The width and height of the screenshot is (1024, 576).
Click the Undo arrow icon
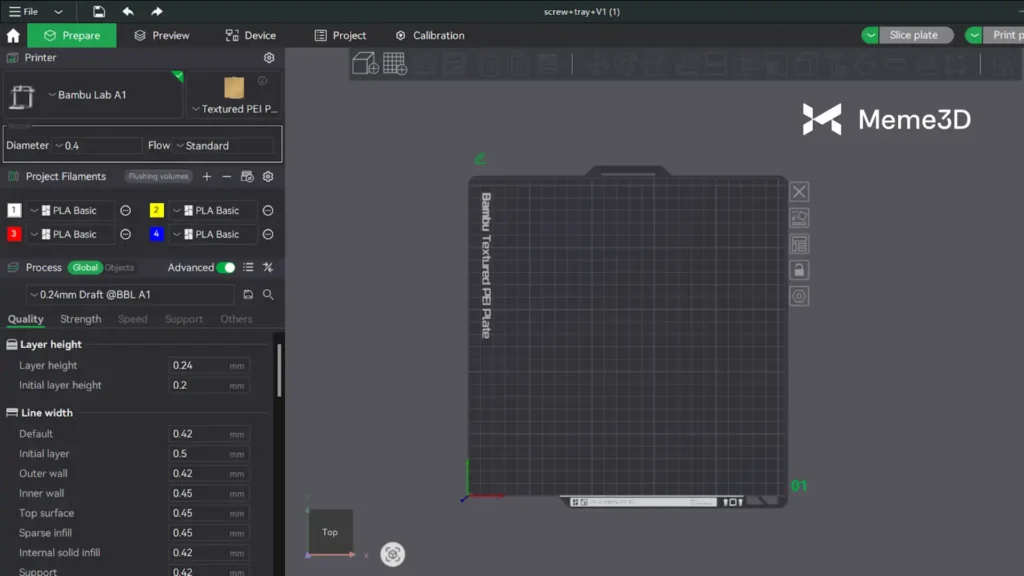pyautogui.click(x=128, y=11)
